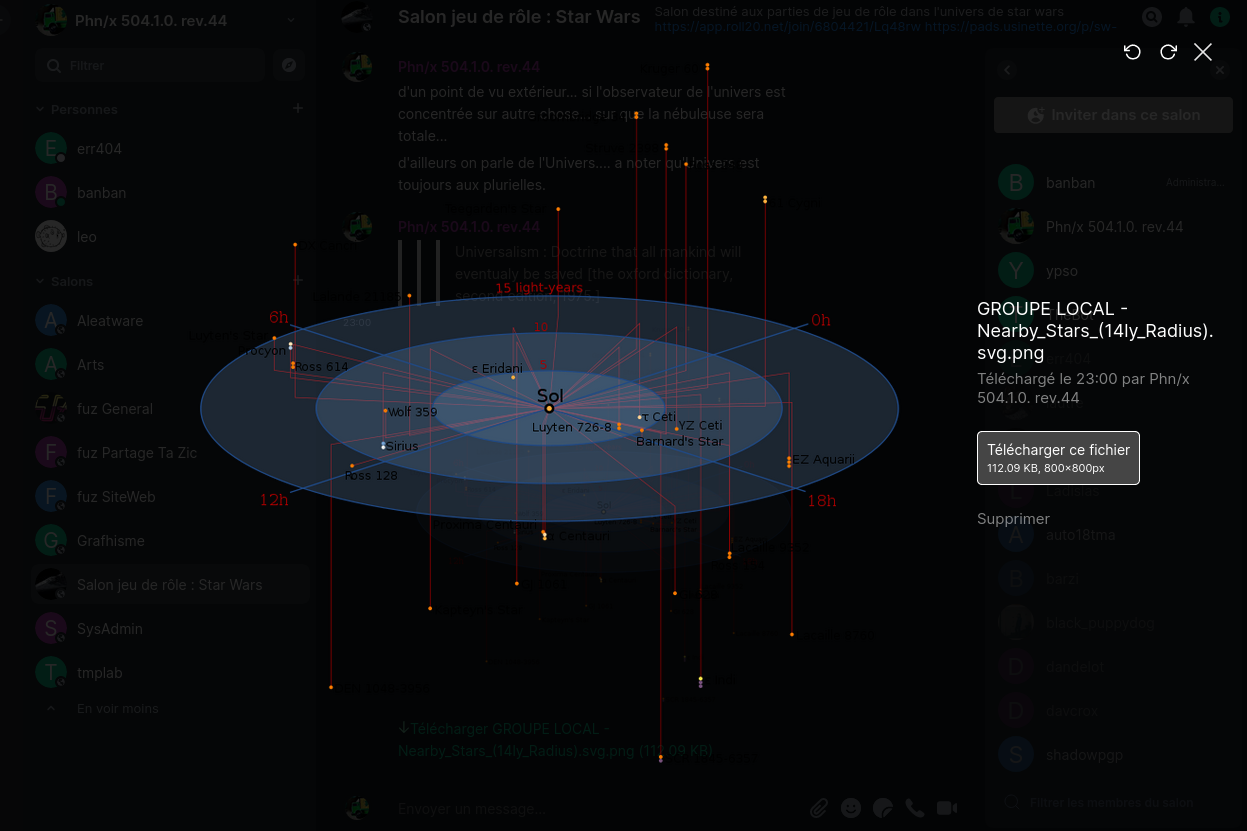This screenshot has height=831, width=1247.
Task: Open the Arts room
Action: (170, 365)
